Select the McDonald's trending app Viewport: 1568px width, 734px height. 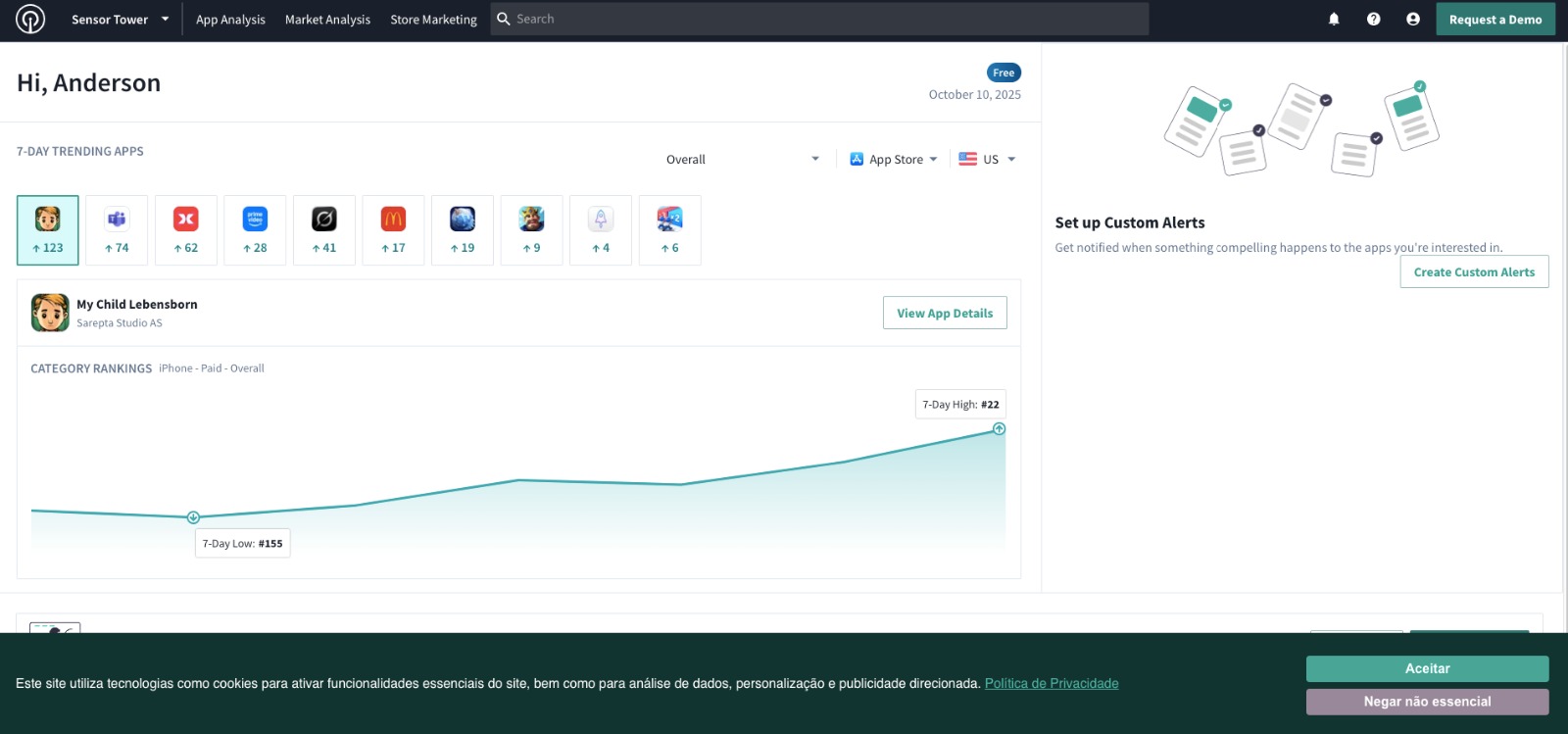[393, 229]
